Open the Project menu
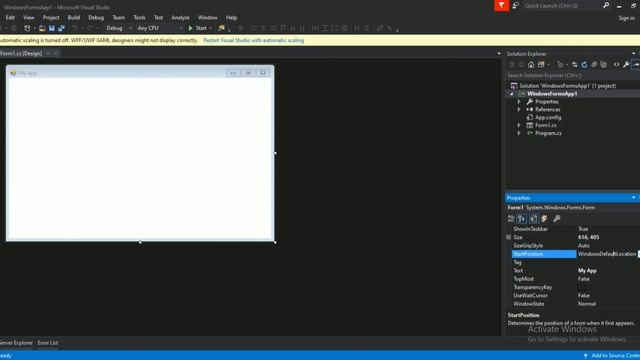The height and width of the screenshot is (360, 640). tap(51, 18)
